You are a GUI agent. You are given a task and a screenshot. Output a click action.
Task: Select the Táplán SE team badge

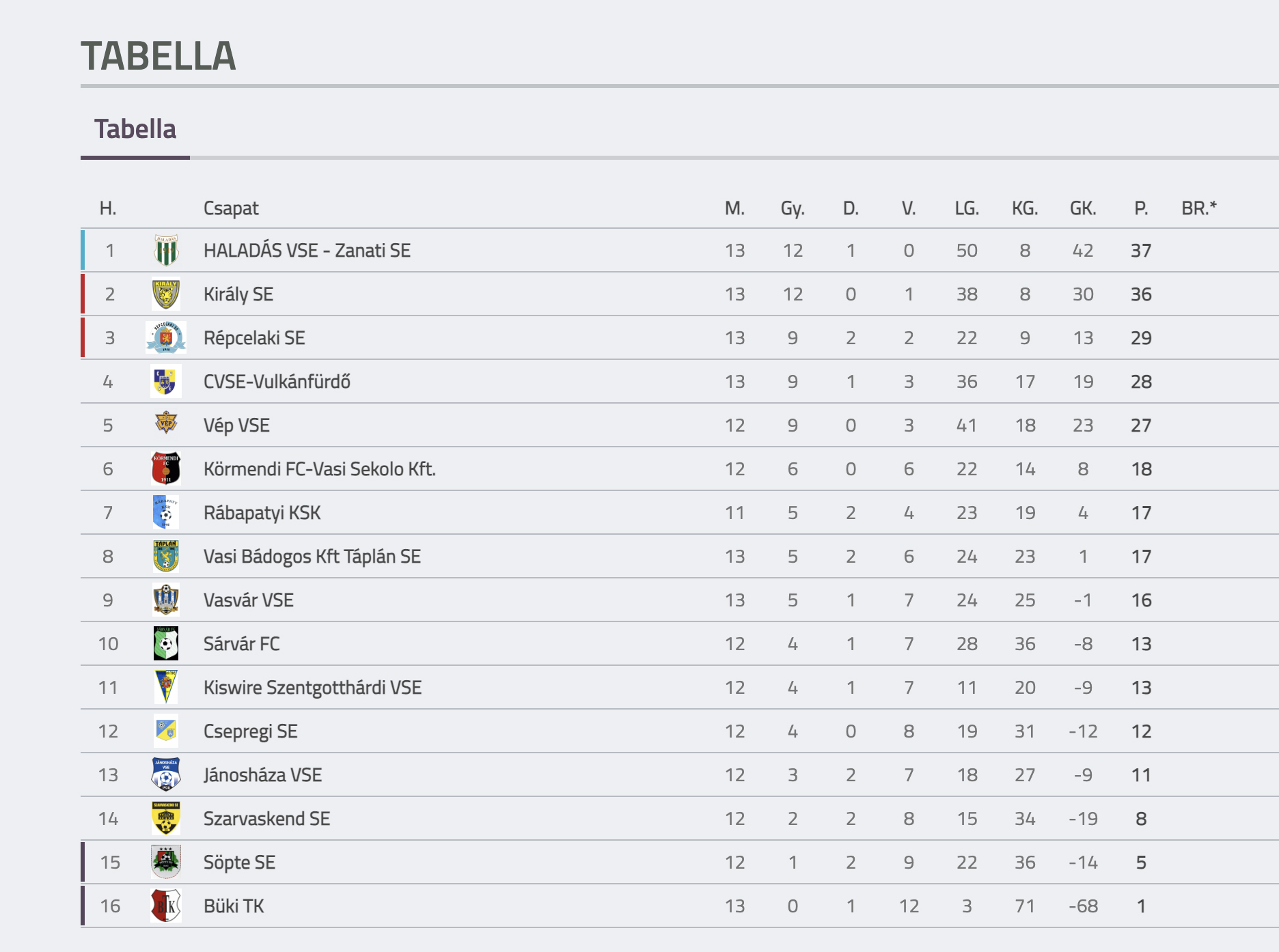point(166,556)
